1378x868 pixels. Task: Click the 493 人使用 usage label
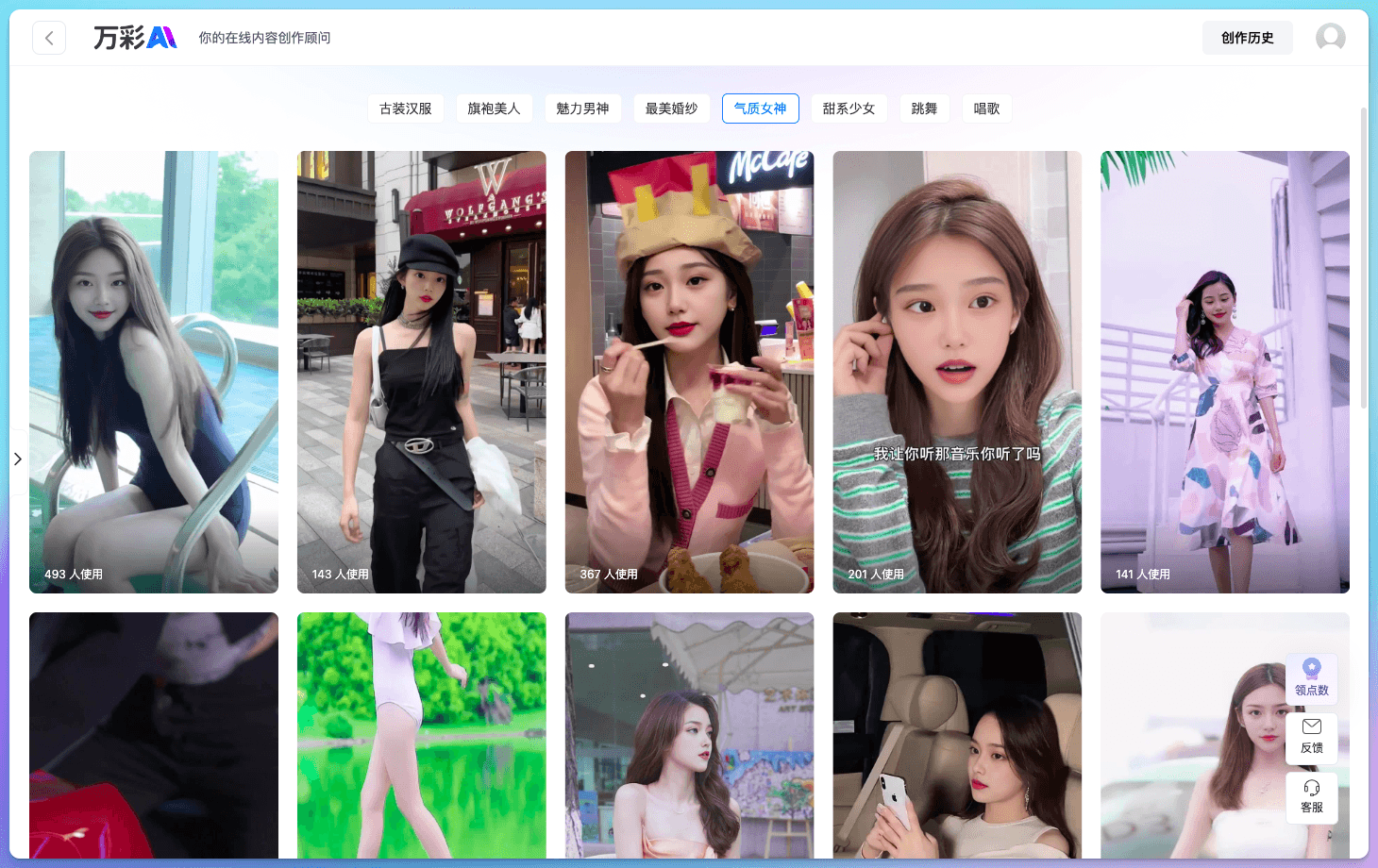tap(74, 574)
